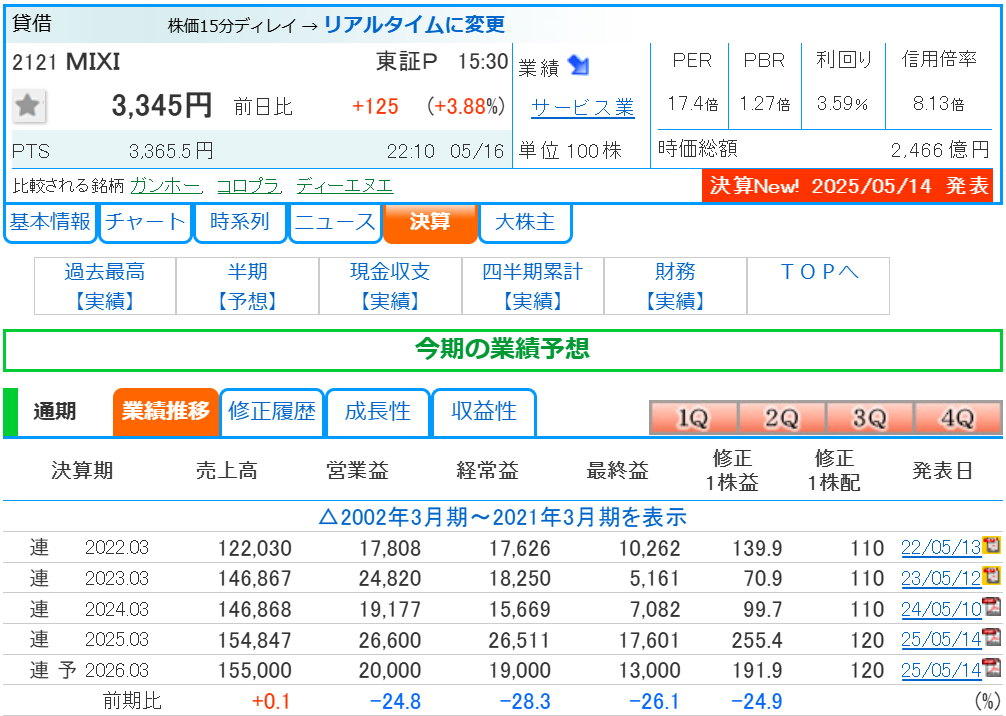Screen dimensions: 1006x716
Task: Jump to 四半期累計【実績】 section
Action: [x=533, y=286]
